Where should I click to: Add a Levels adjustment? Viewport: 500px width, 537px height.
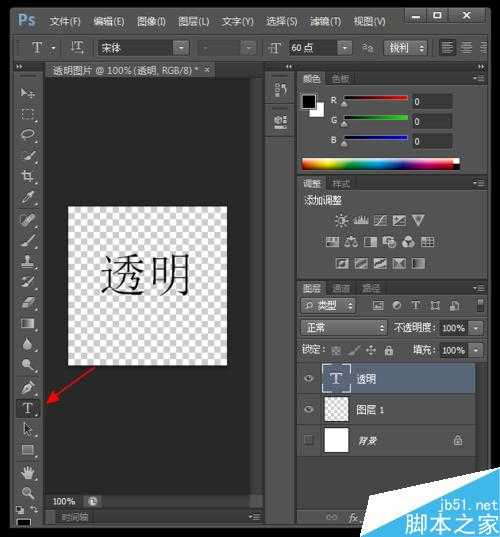tap(361, 220)
